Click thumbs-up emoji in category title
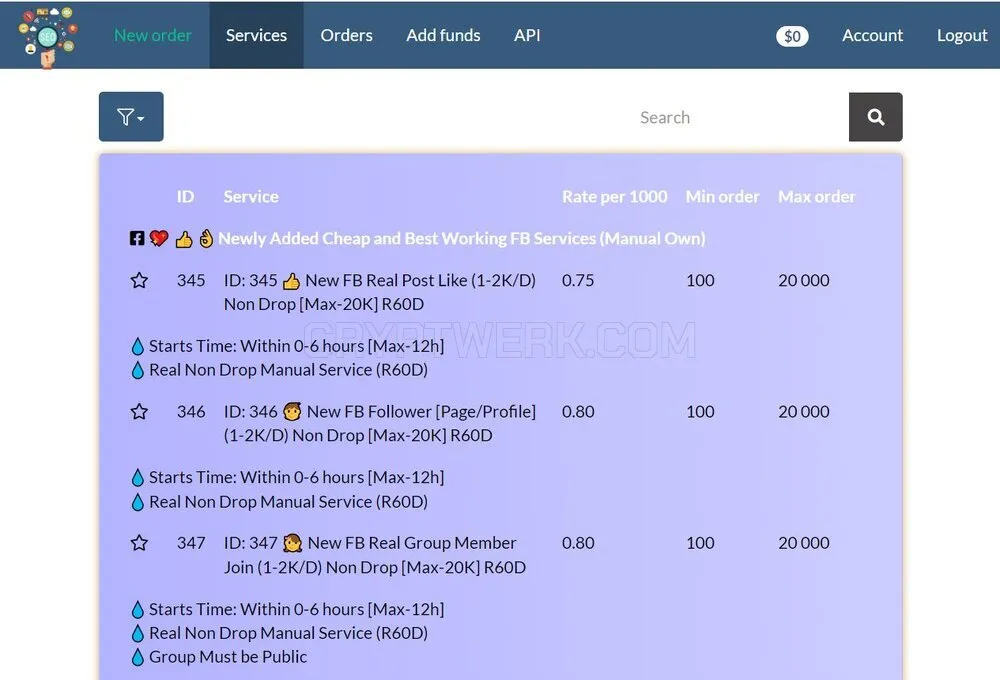Screen dimensions: 1000x680 184,239
